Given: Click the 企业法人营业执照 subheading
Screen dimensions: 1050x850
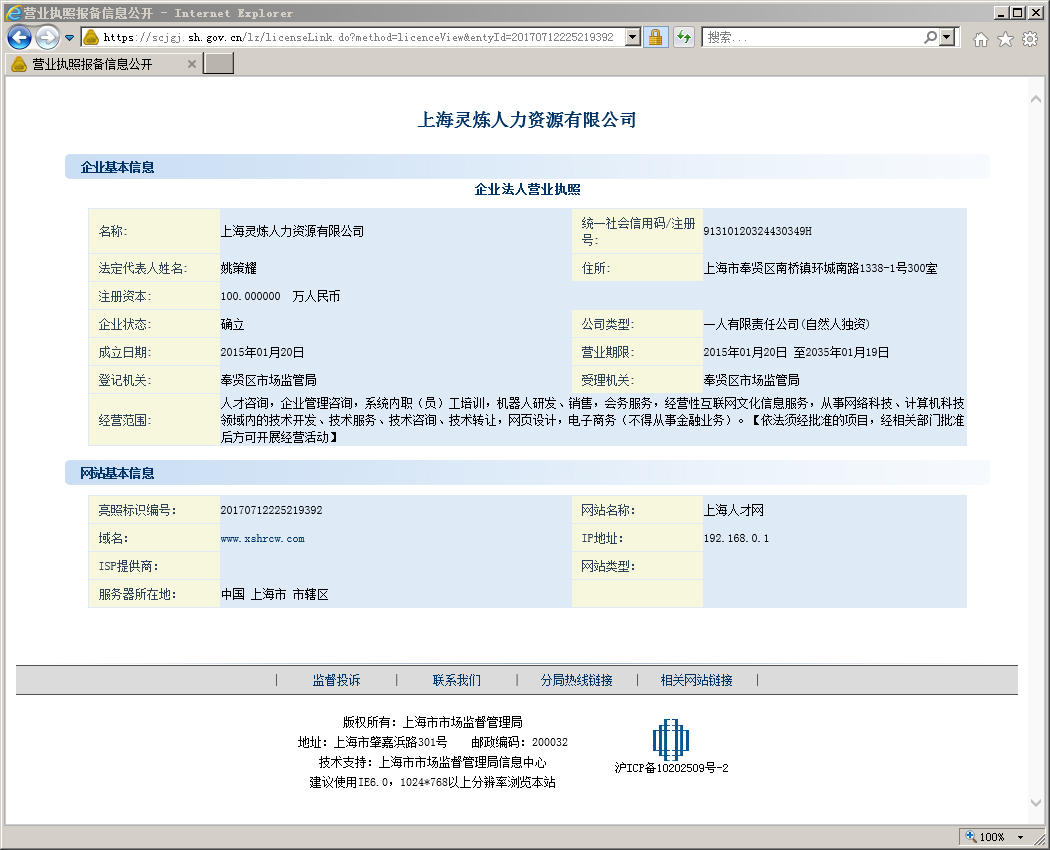Looking at the screenshot, I should 528,190.
